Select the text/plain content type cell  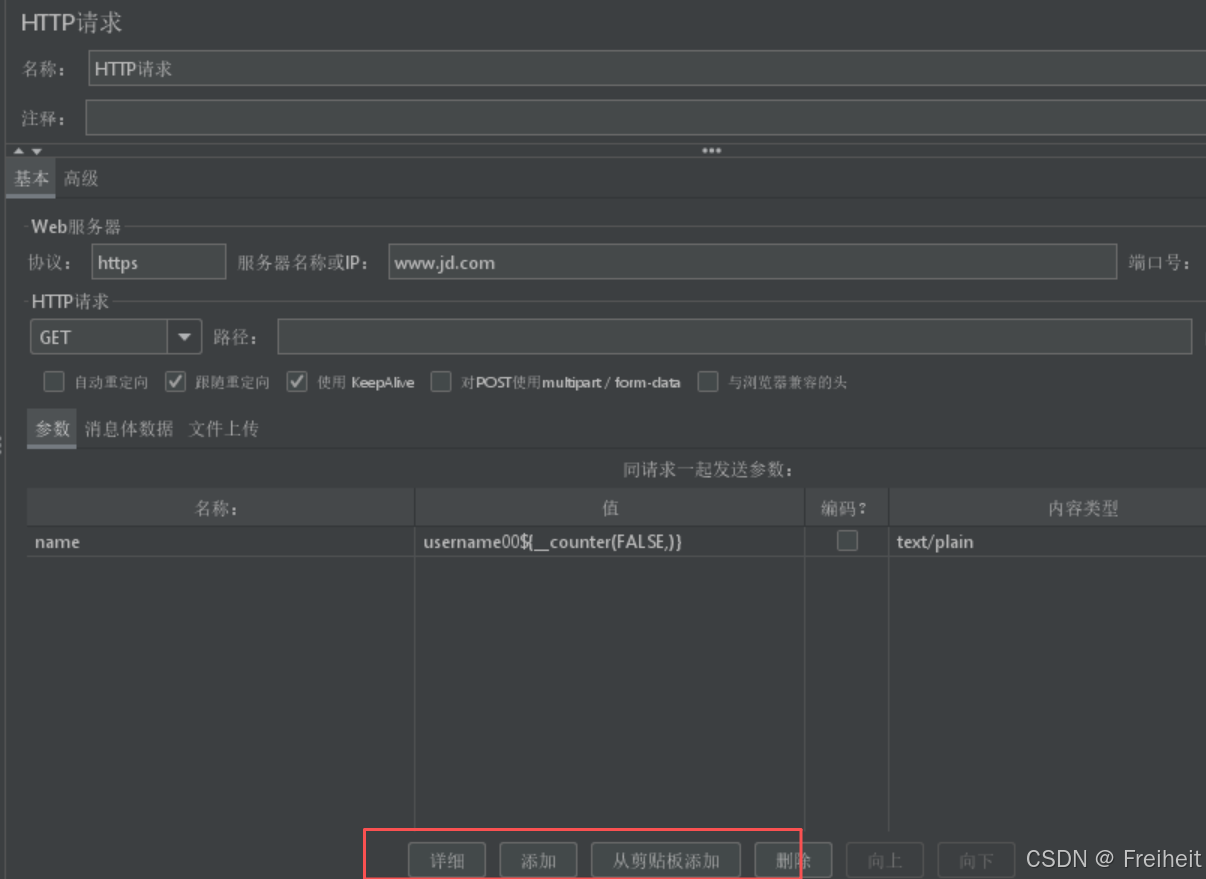point(1048,542)
